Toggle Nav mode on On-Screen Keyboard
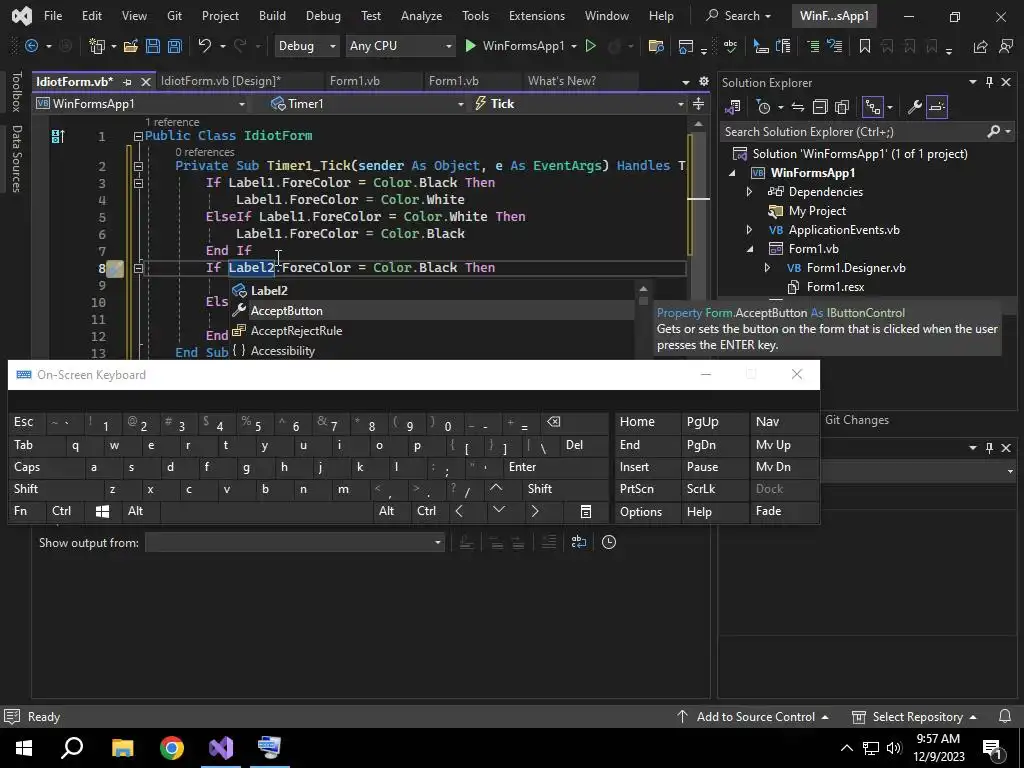1024x768 pixels. [784, 422]
